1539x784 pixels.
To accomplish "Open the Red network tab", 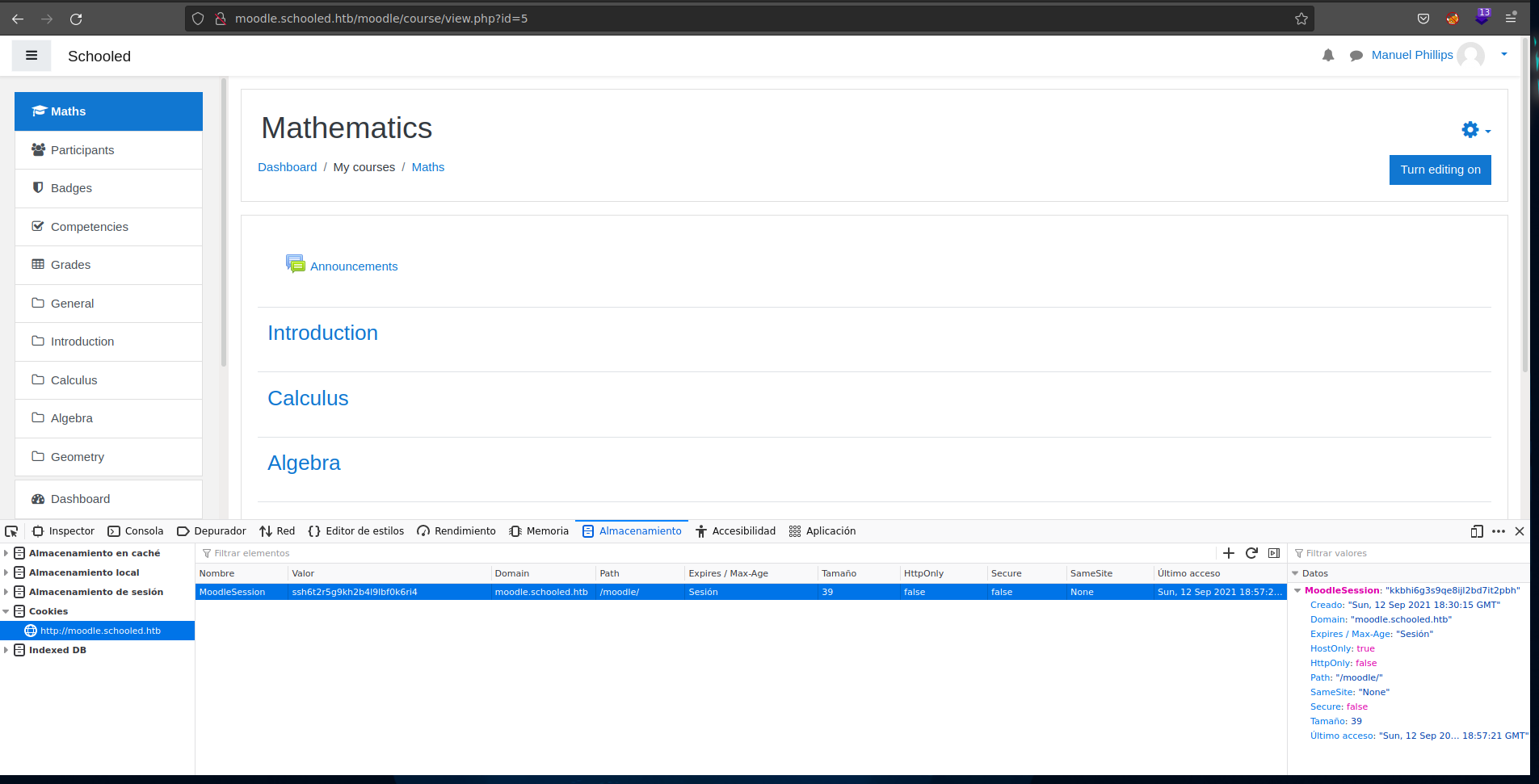I will point(277,531).
